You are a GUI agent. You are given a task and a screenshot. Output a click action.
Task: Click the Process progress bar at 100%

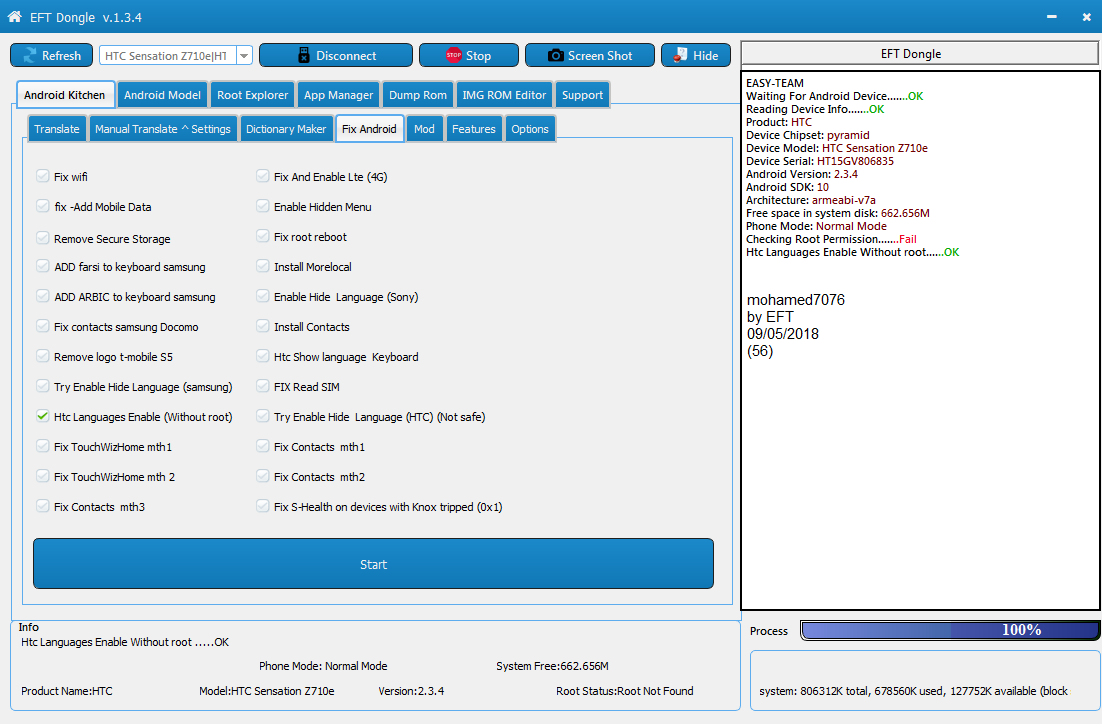[950, 630]
